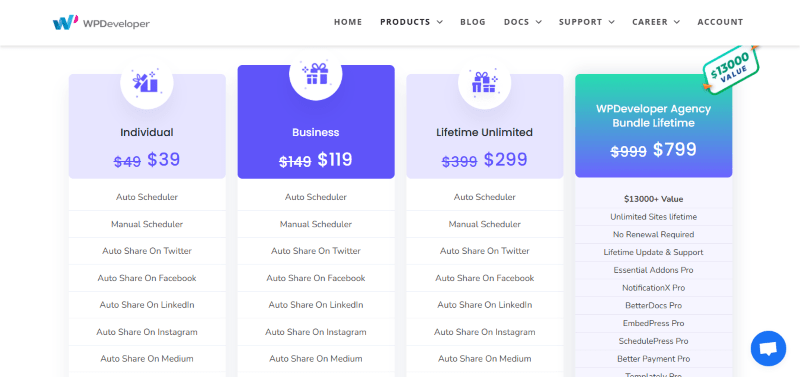Select the Business $119 plan card
The height and width of the screenshot is (377, 800).
click(316, 122)
